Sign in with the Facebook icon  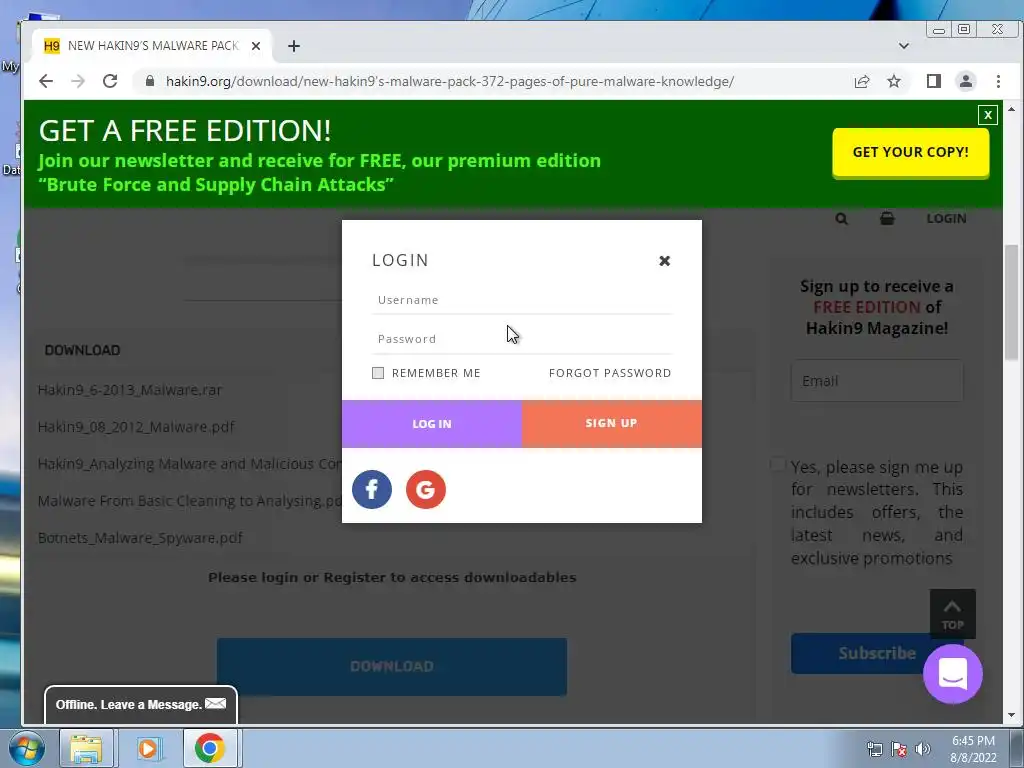pyautogui.click(x=372, y=489)
